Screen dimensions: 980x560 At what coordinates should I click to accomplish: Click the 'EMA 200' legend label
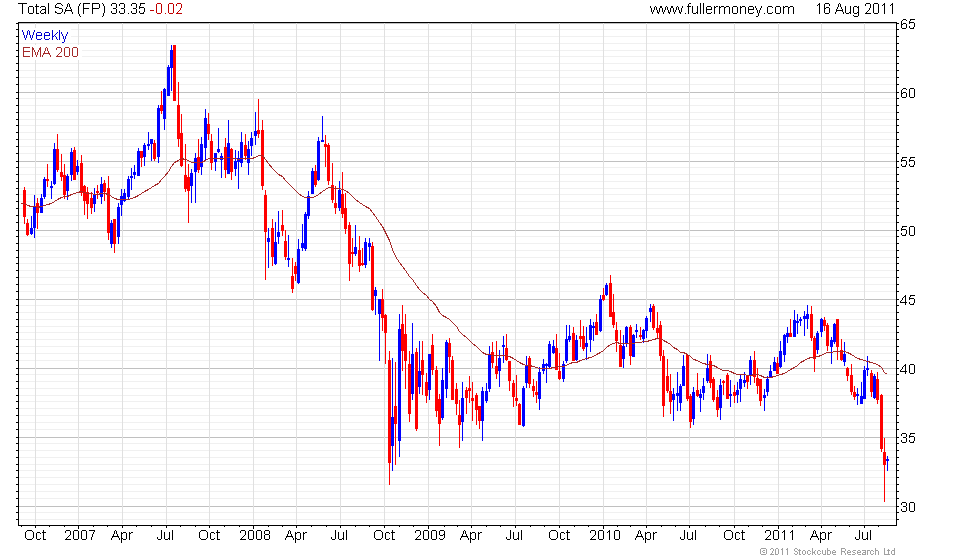tap(50, 52)
